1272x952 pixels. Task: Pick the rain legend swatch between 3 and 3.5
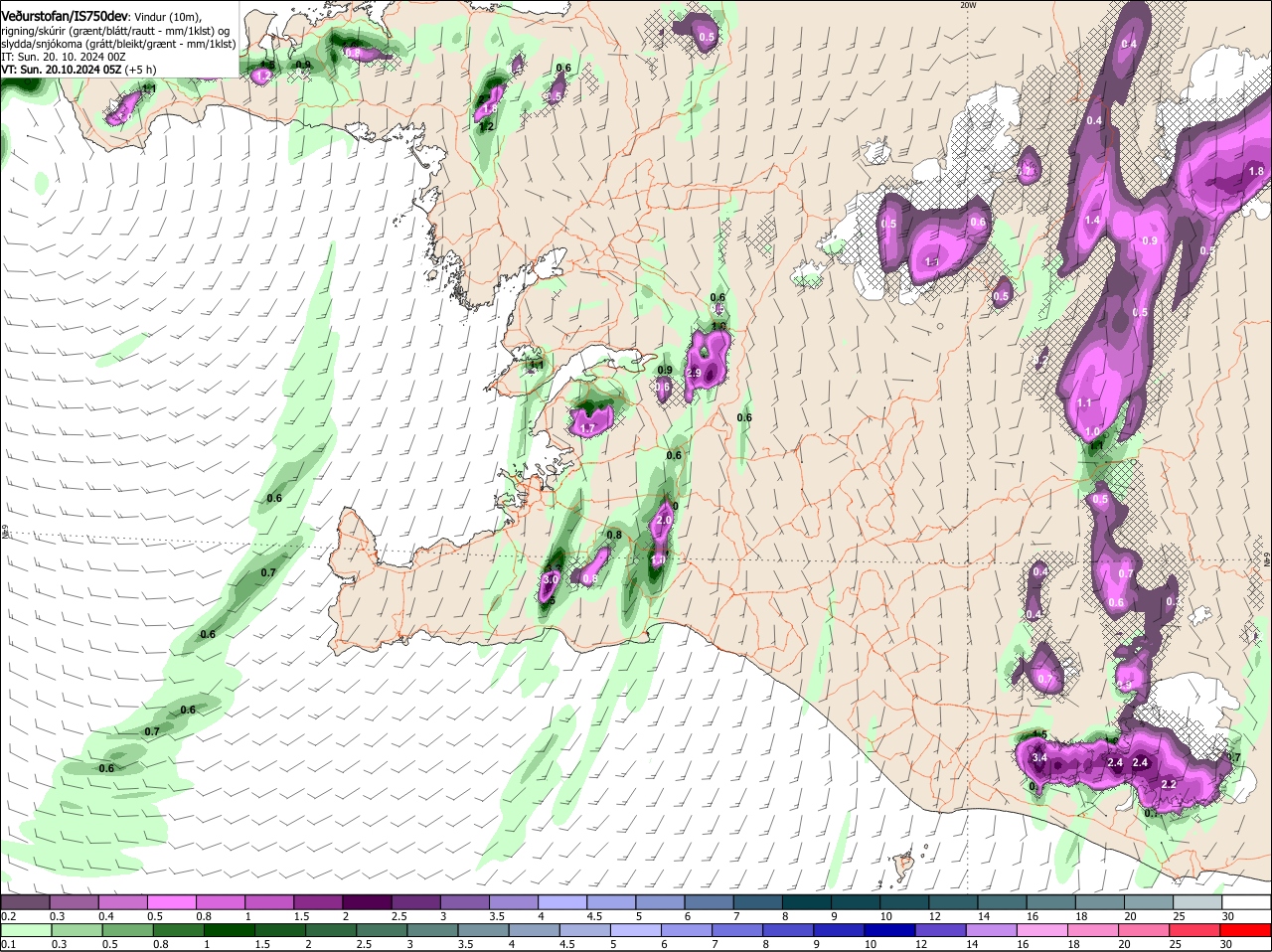[433, 930]
